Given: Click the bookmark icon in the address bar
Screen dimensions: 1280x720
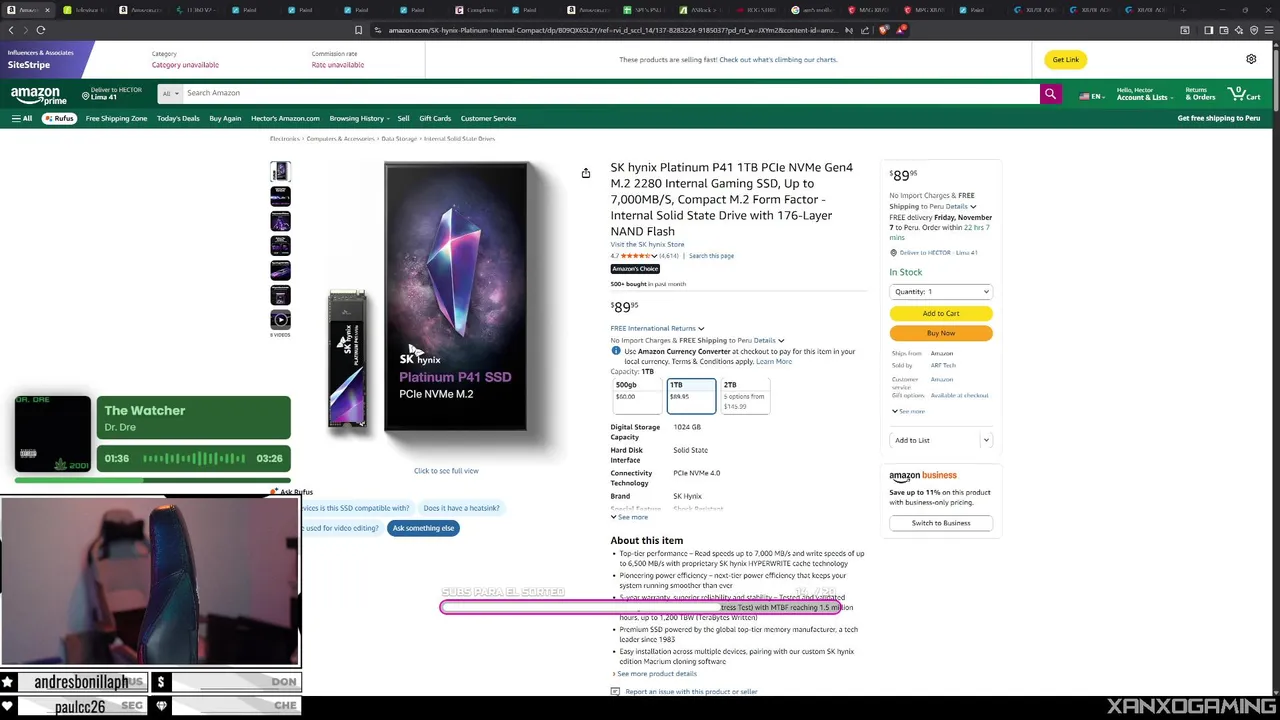Looking at the screenshot, I should point(358,30).
